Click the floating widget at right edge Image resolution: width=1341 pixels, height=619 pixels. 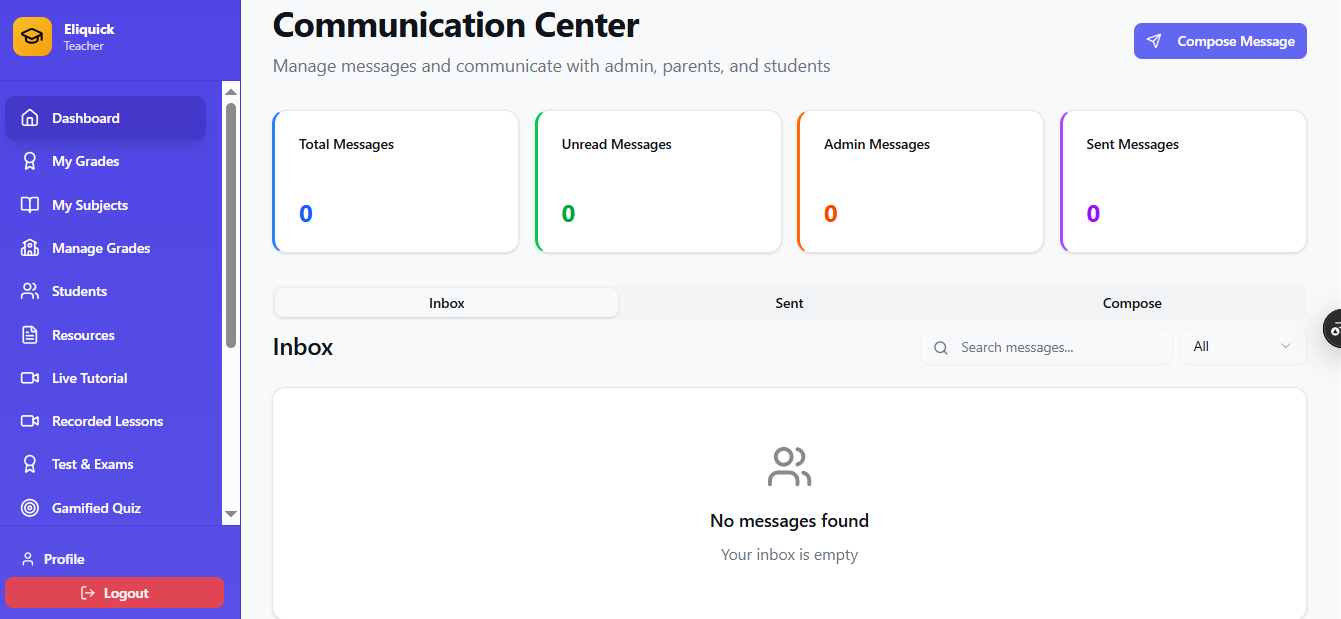click(1332, 329)
